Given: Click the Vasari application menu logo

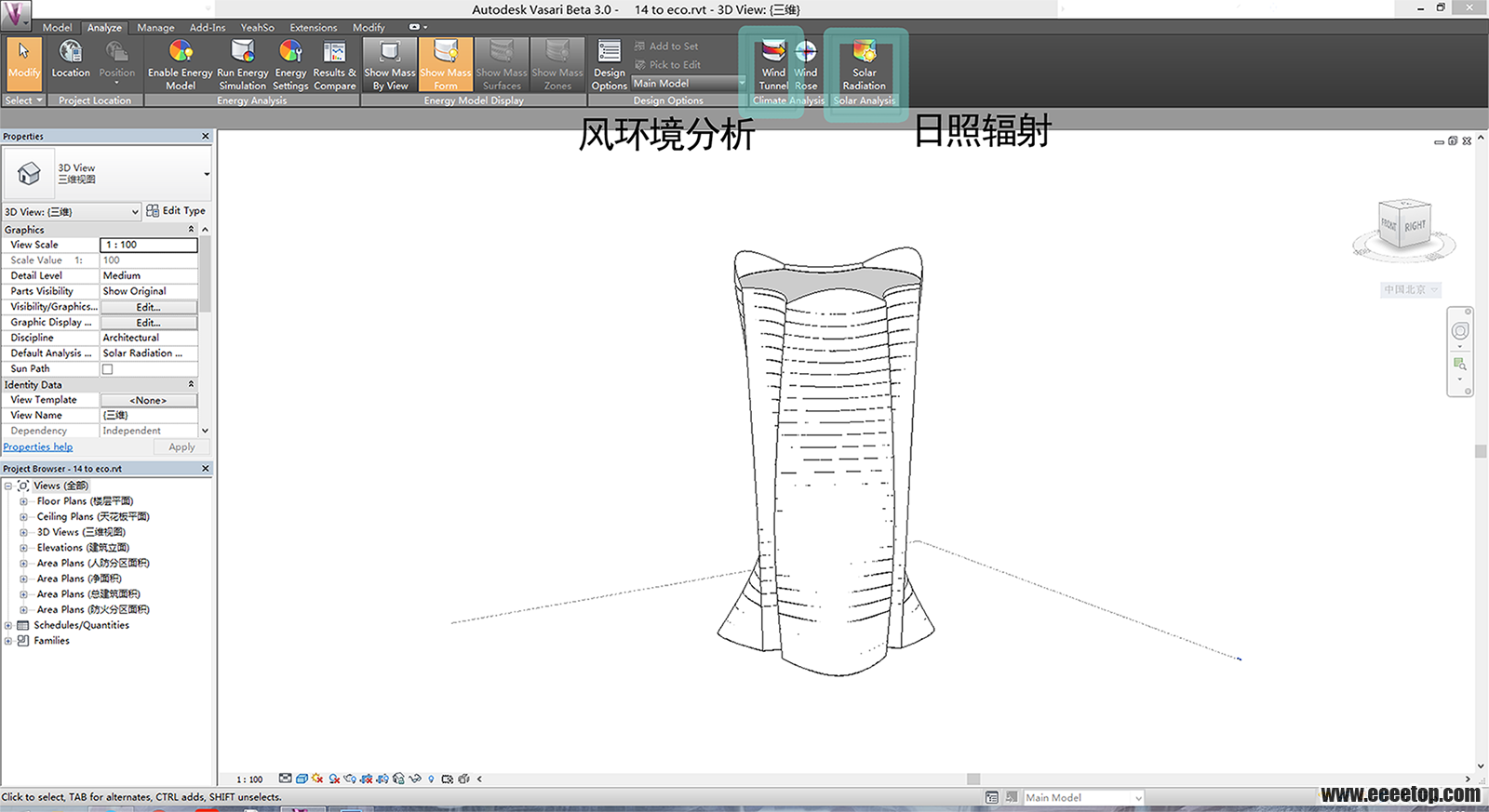Looking at the screenshot, I should [16, 14].
